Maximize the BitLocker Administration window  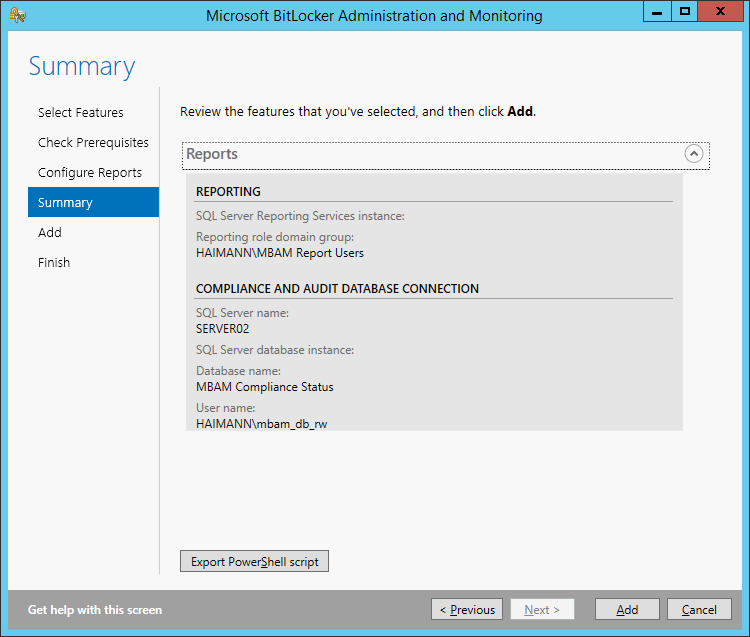684,11
